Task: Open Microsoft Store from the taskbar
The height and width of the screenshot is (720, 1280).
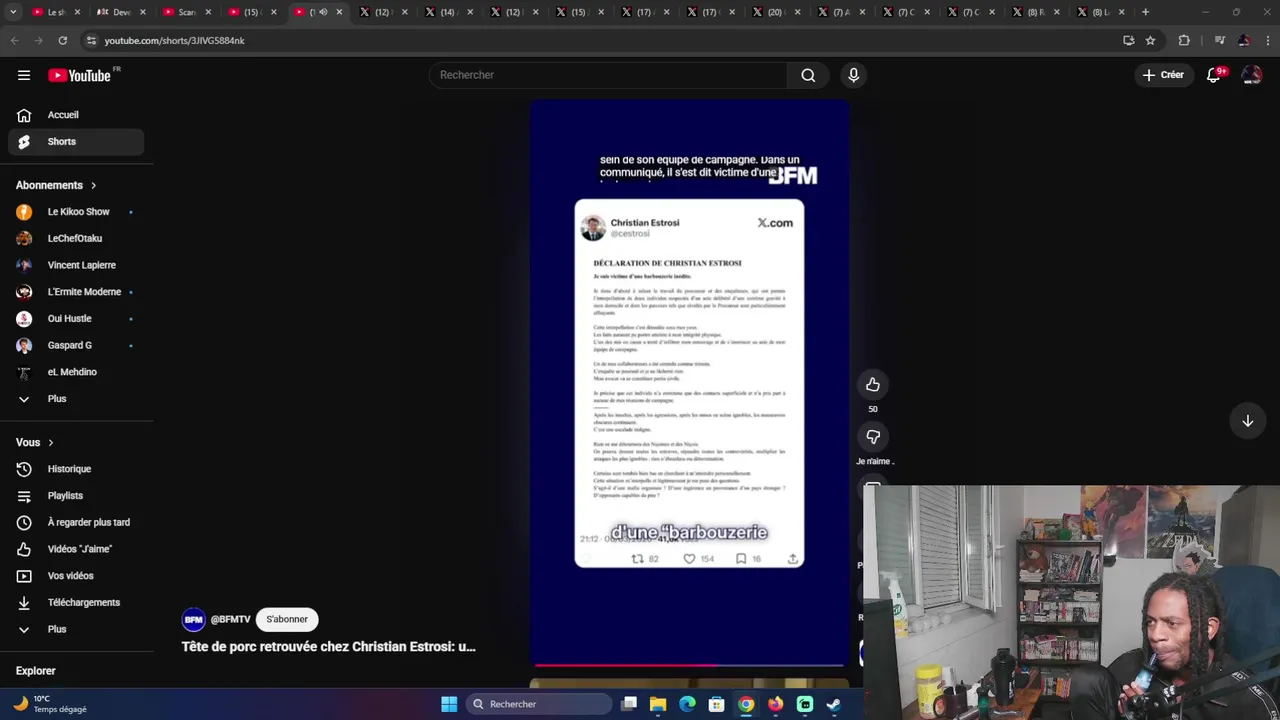Action: pos(716,704)
